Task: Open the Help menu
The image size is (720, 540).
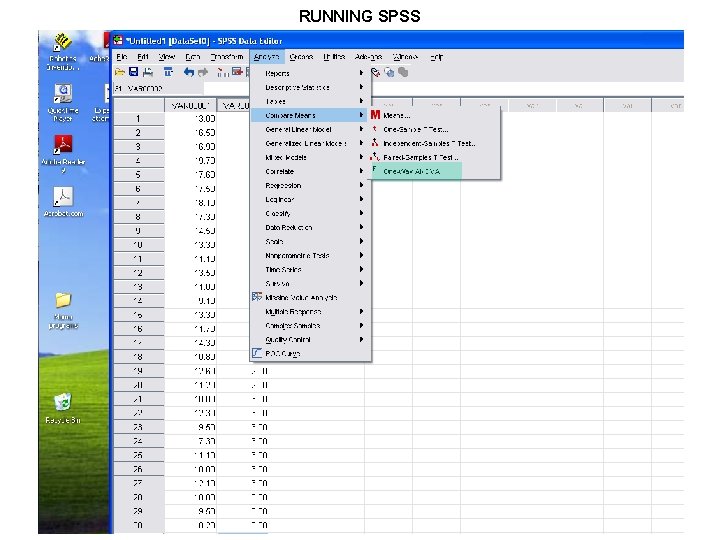Action: pyautogui.click(x=437, y=57)
